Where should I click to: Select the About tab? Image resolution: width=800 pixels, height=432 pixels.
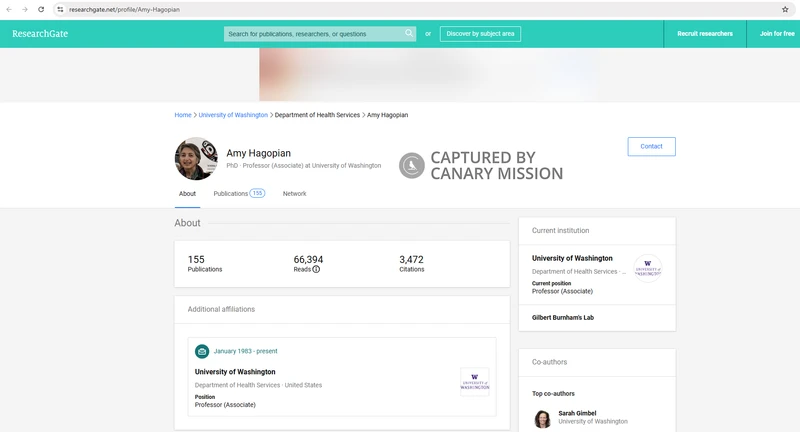[x=187, y=194]
